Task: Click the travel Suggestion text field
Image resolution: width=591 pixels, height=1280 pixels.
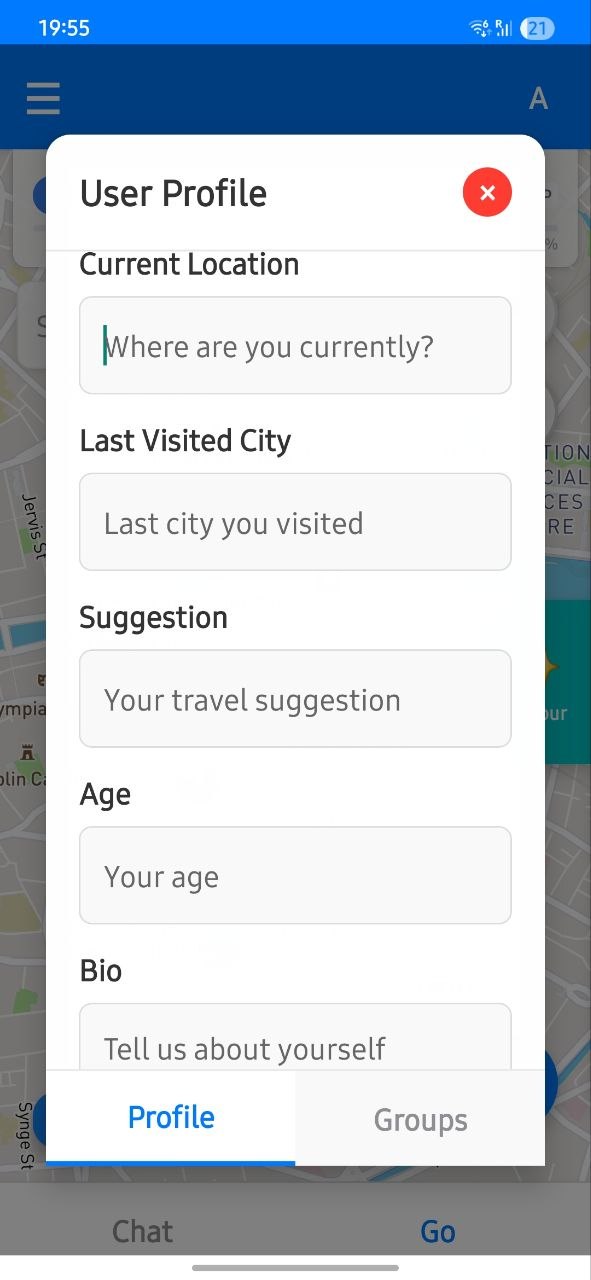Action: (x=295, y=699)
